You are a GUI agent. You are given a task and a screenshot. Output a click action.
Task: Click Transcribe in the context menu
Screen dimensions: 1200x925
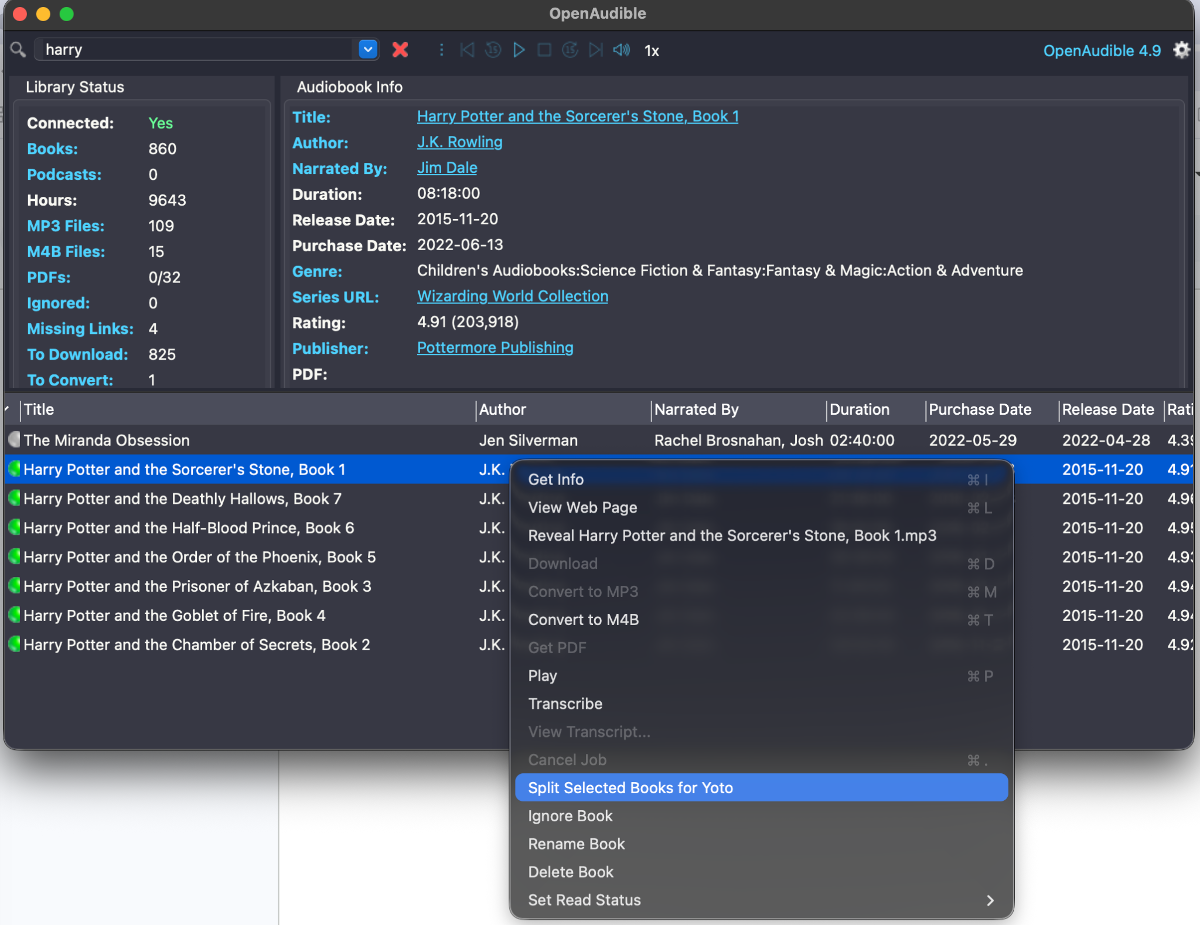(761, 704)
